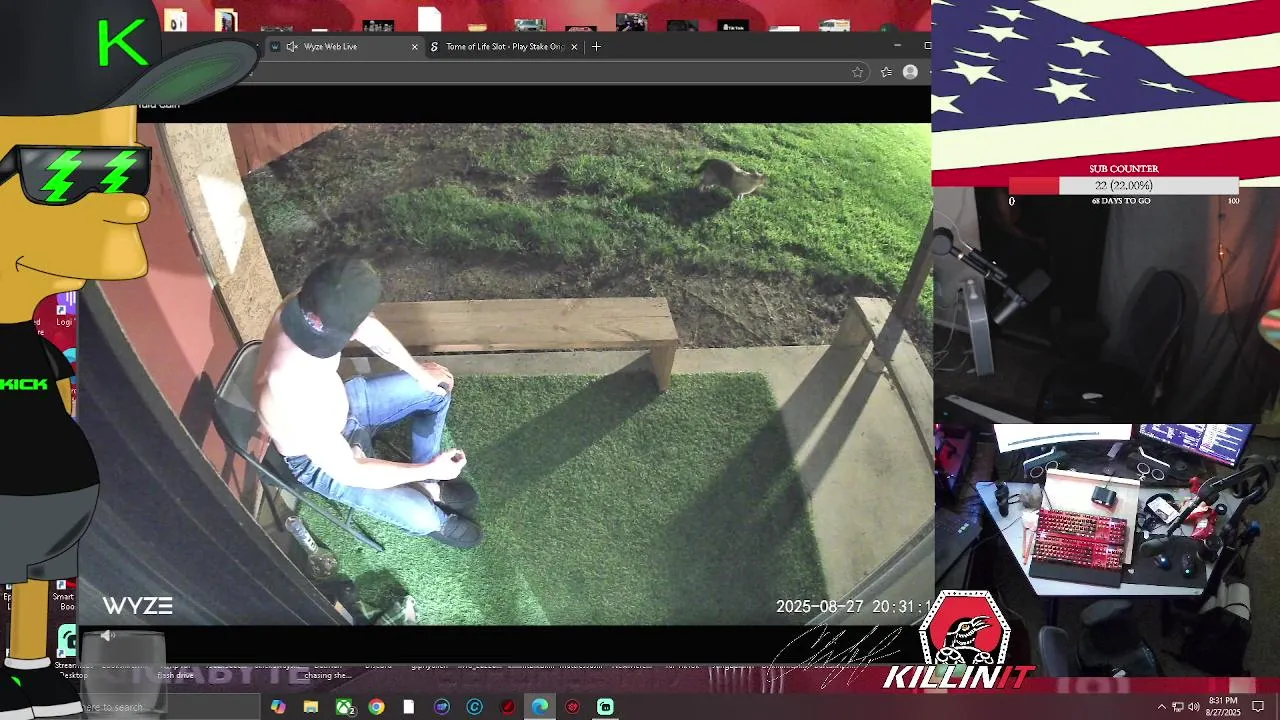Open the browser favorites list icon
Viewport: 1280px width, 720px height.
point(885,72)
